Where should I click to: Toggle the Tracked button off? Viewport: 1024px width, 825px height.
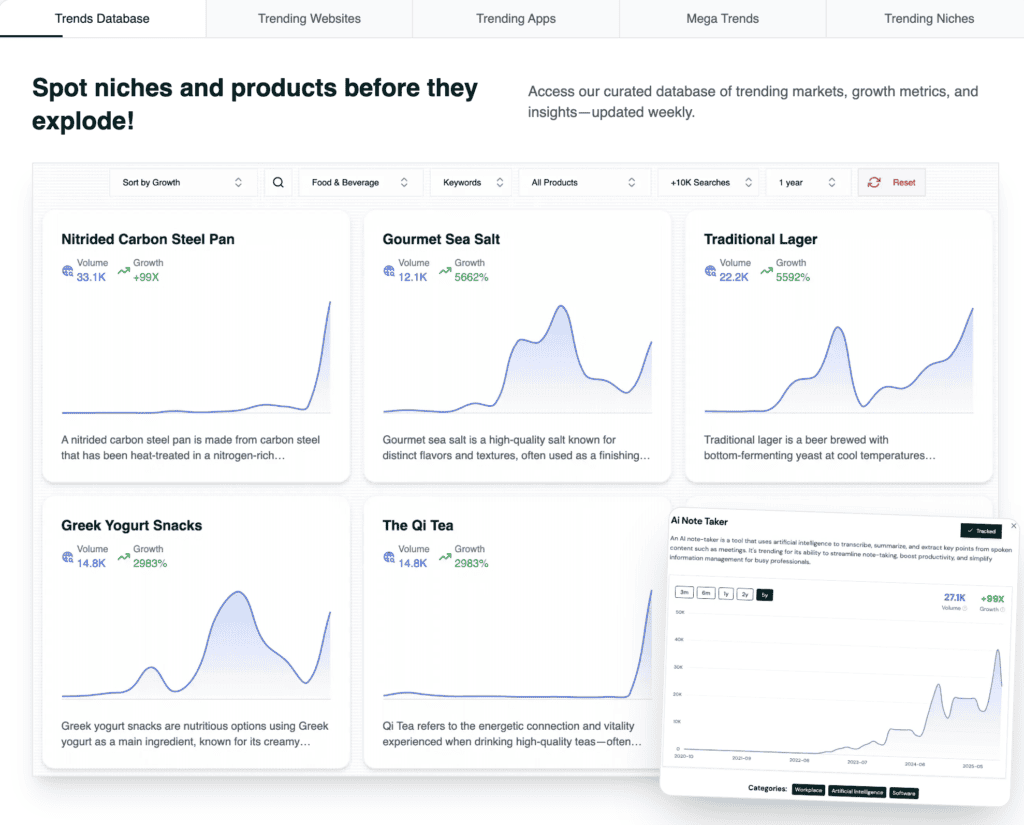980,531
